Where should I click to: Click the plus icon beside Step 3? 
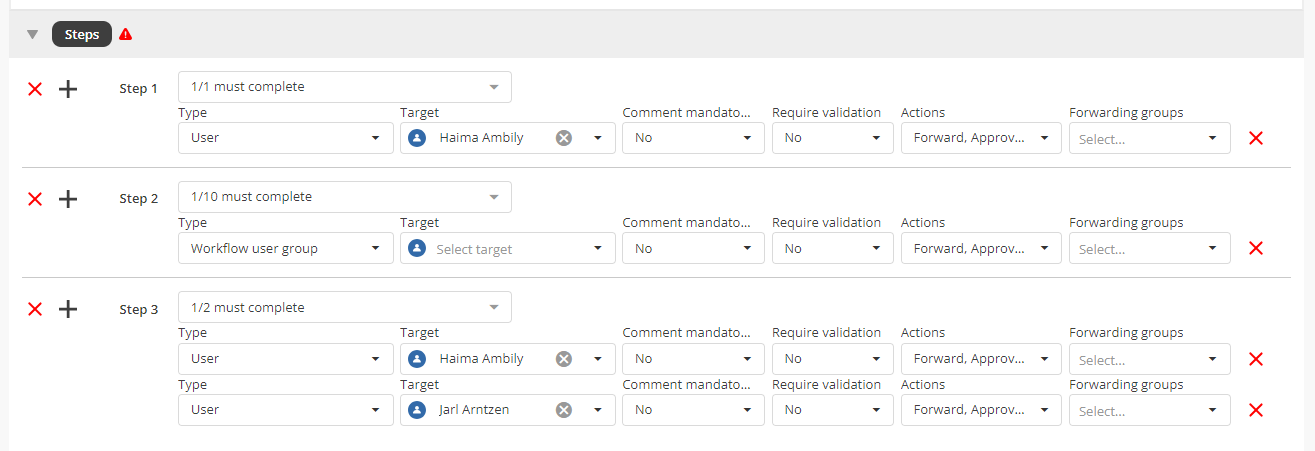pos(68,309)
